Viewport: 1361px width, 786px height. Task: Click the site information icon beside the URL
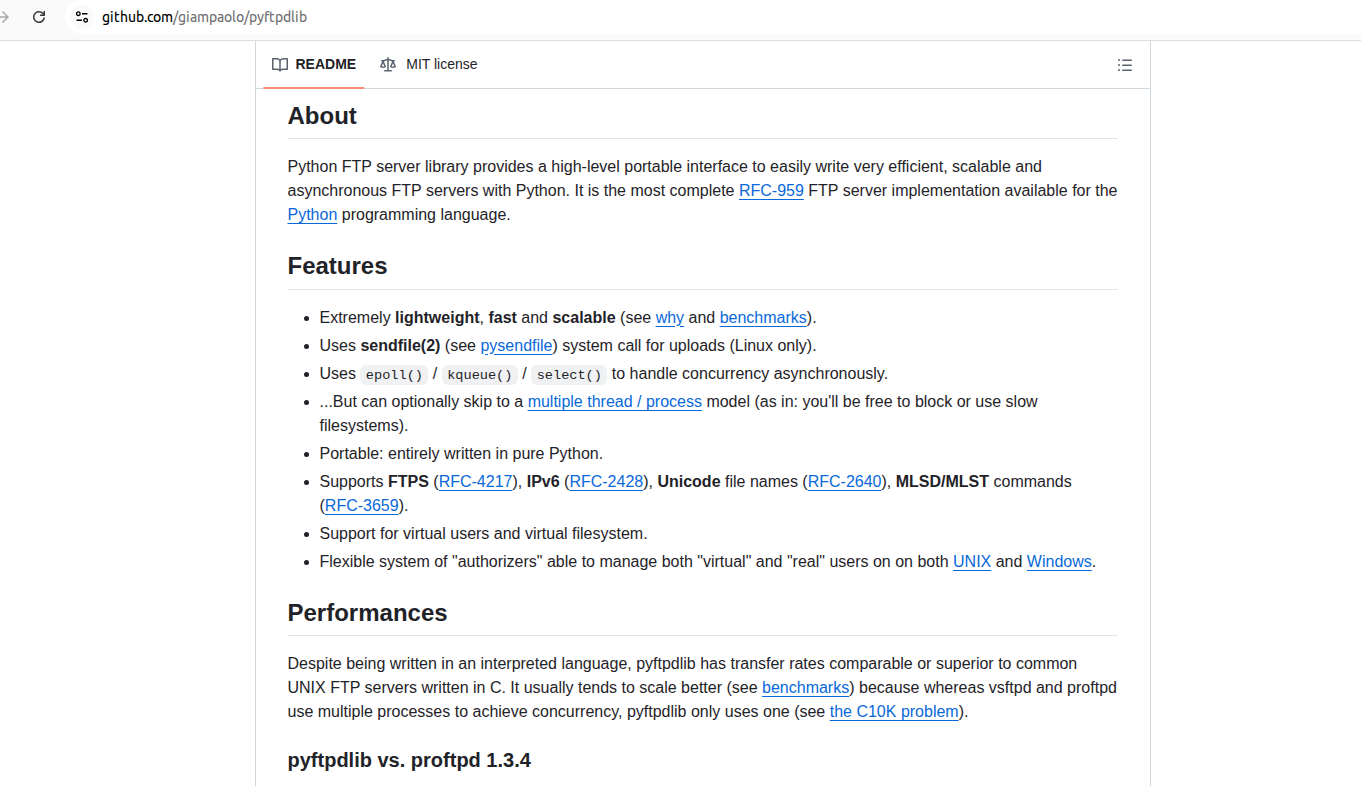(82, 17)
